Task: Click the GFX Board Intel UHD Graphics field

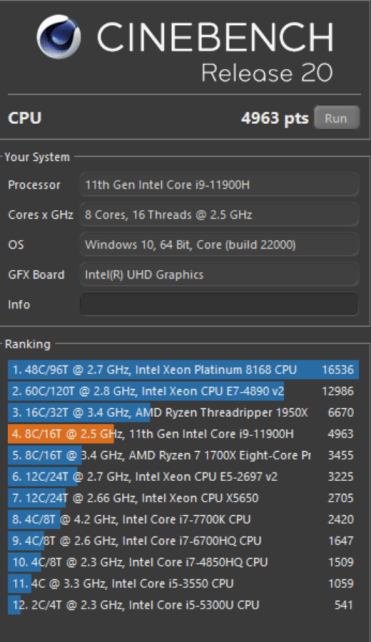Action: pos(219,274)
